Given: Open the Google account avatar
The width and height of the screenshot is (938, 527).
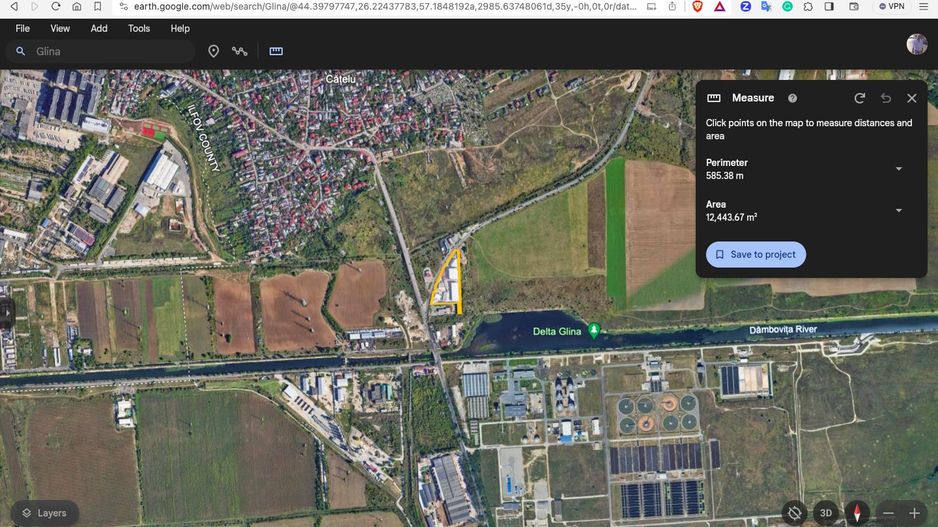Looking at the screenshot, I should [916, 44].
